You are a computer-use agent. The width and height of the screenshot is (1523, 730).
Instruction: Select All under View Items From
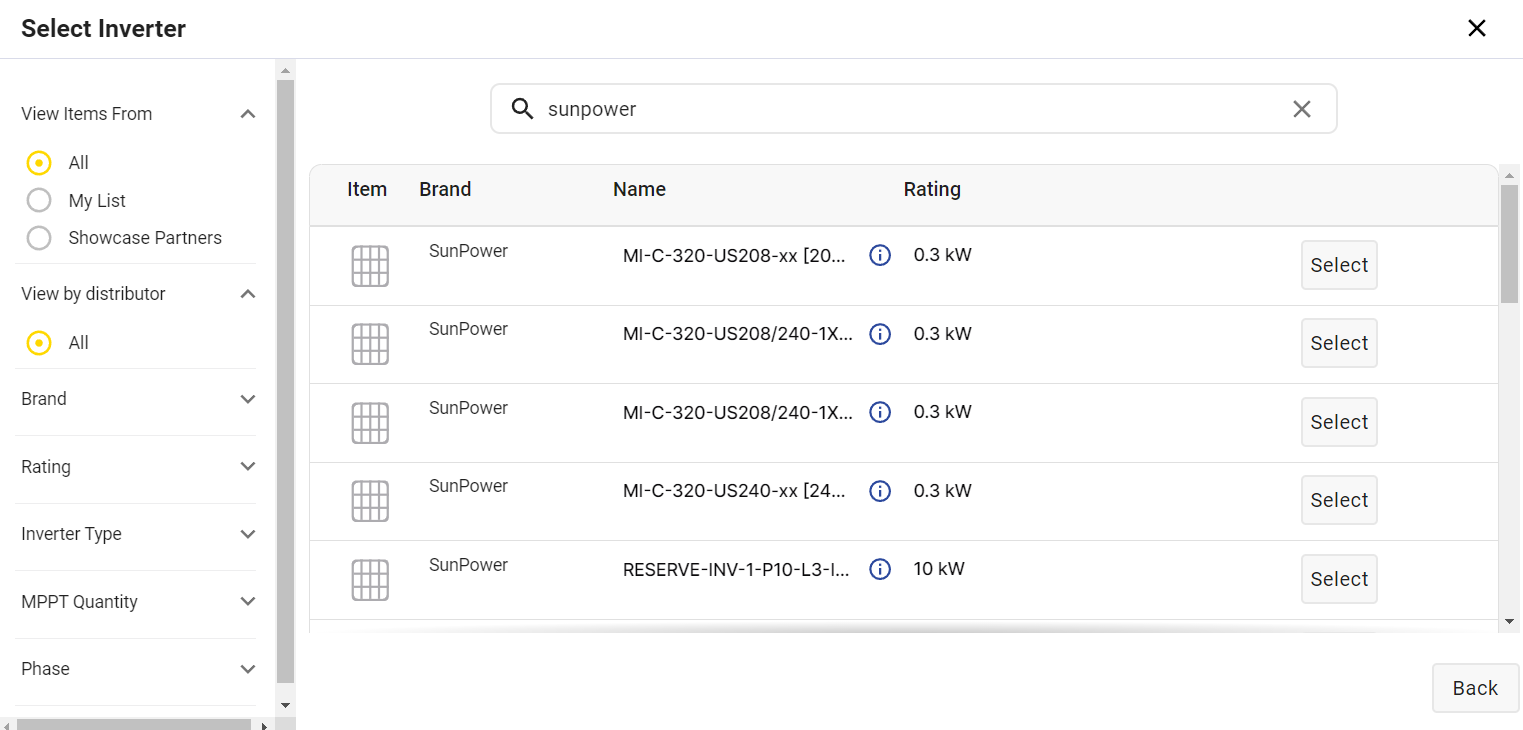tap(39, 163)
